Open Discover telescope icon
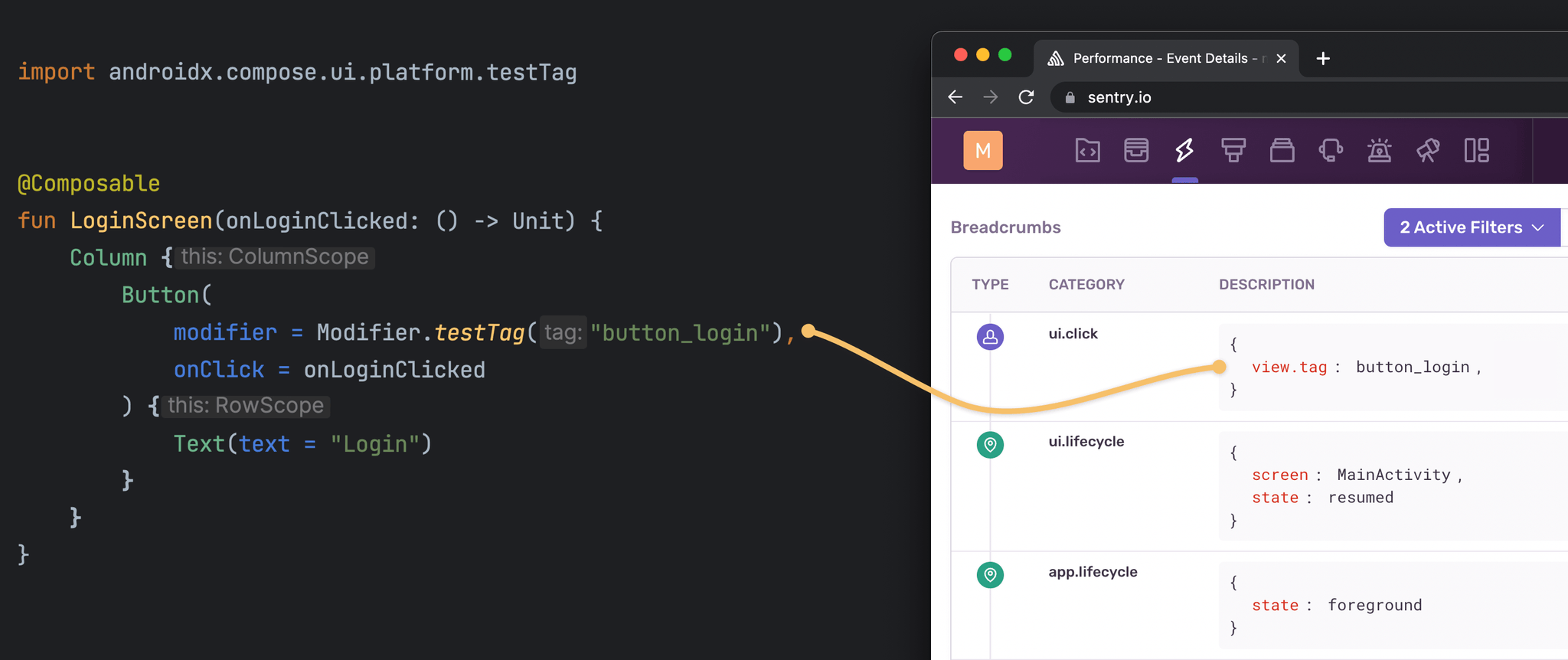The image size is (1568, 660). click(x=1428, y=151)
